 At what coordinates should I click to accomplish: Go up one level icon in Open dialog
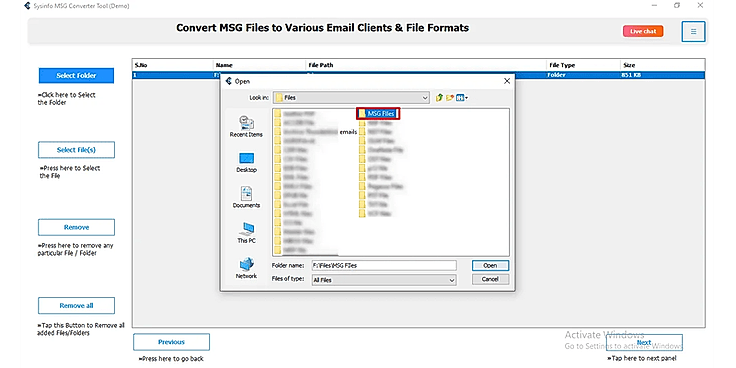click(x=439, y=98)
